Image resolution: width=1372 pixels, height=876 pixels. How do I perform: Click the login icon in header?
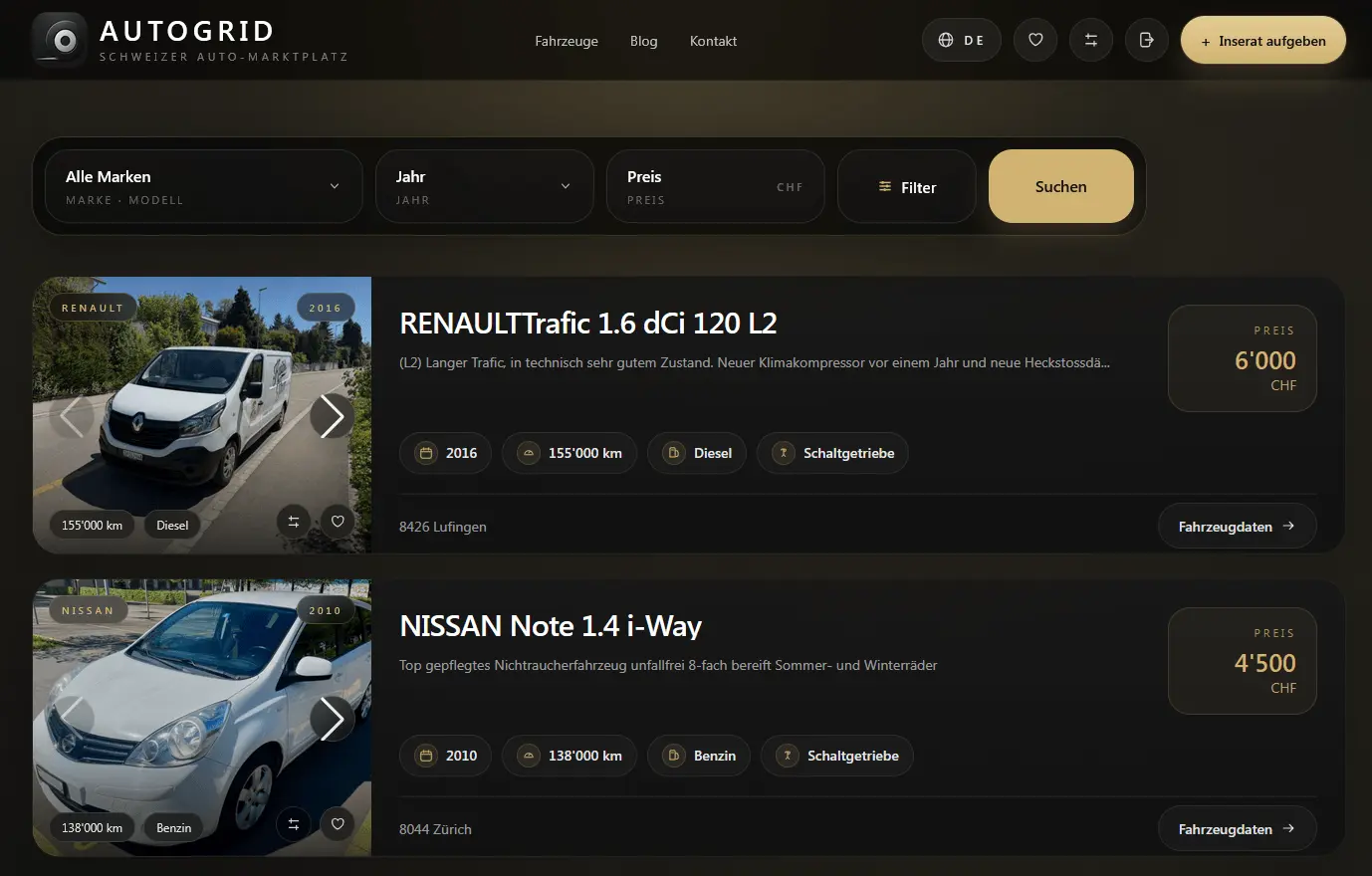1147,40
